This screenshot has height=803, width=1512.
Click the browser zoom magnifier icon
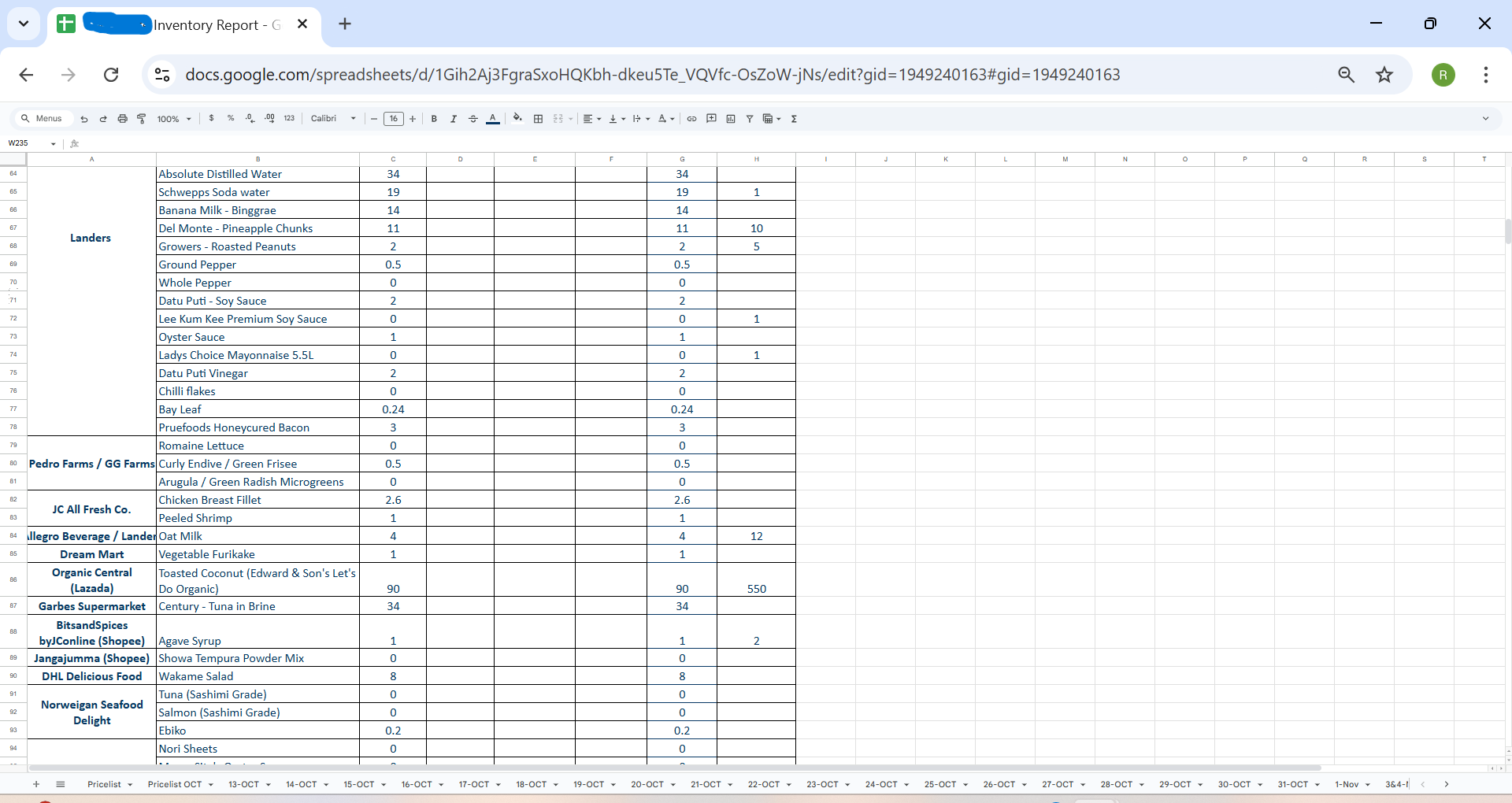pyautogui.click(x=1346, y=75)
